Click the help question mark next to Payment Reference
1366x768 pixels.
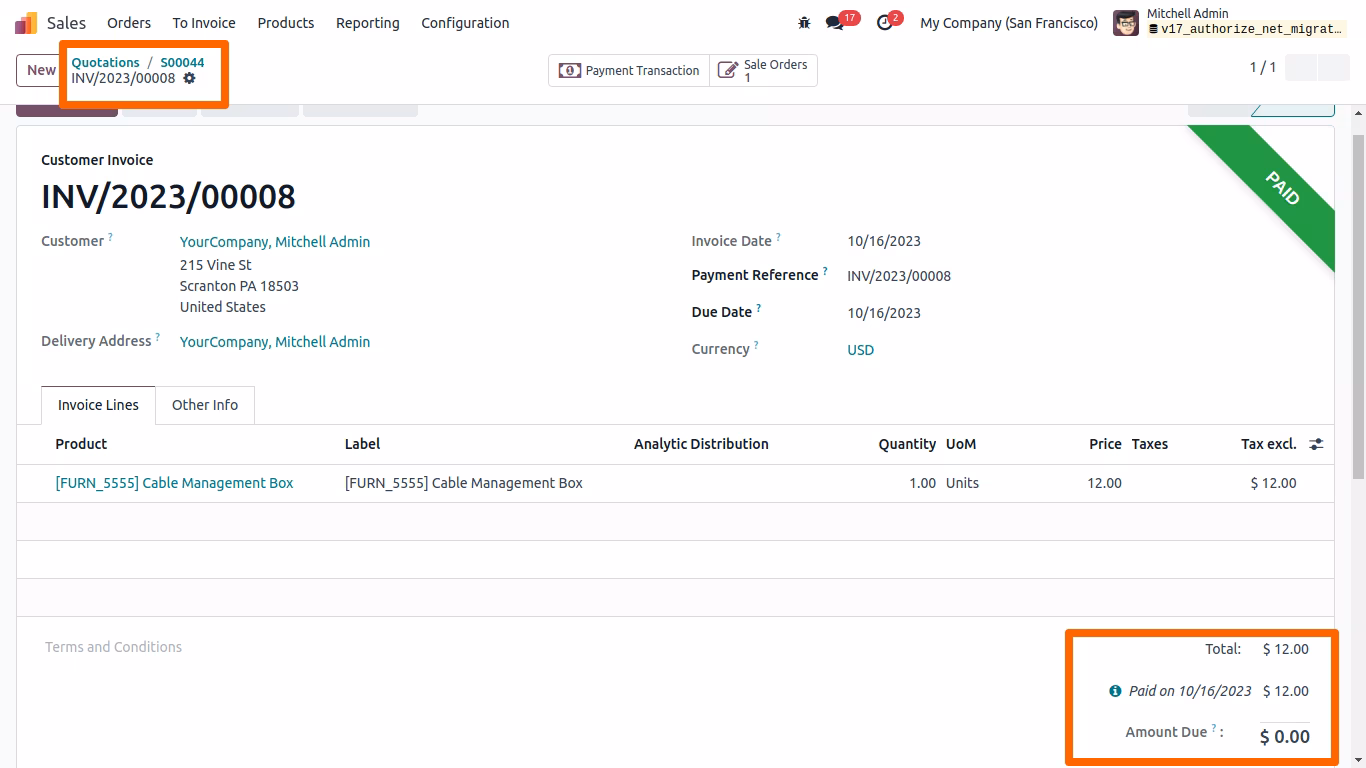tap(826, 271)
